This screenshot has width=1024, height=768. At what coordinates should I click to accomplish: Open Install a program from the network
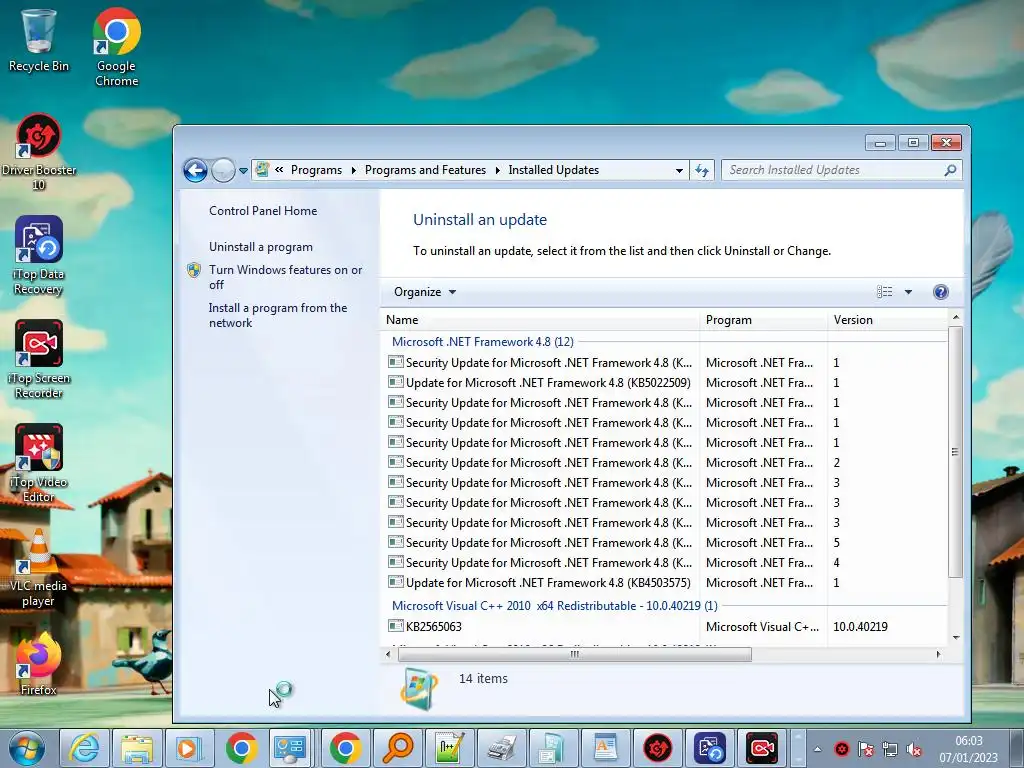(278, 315)
